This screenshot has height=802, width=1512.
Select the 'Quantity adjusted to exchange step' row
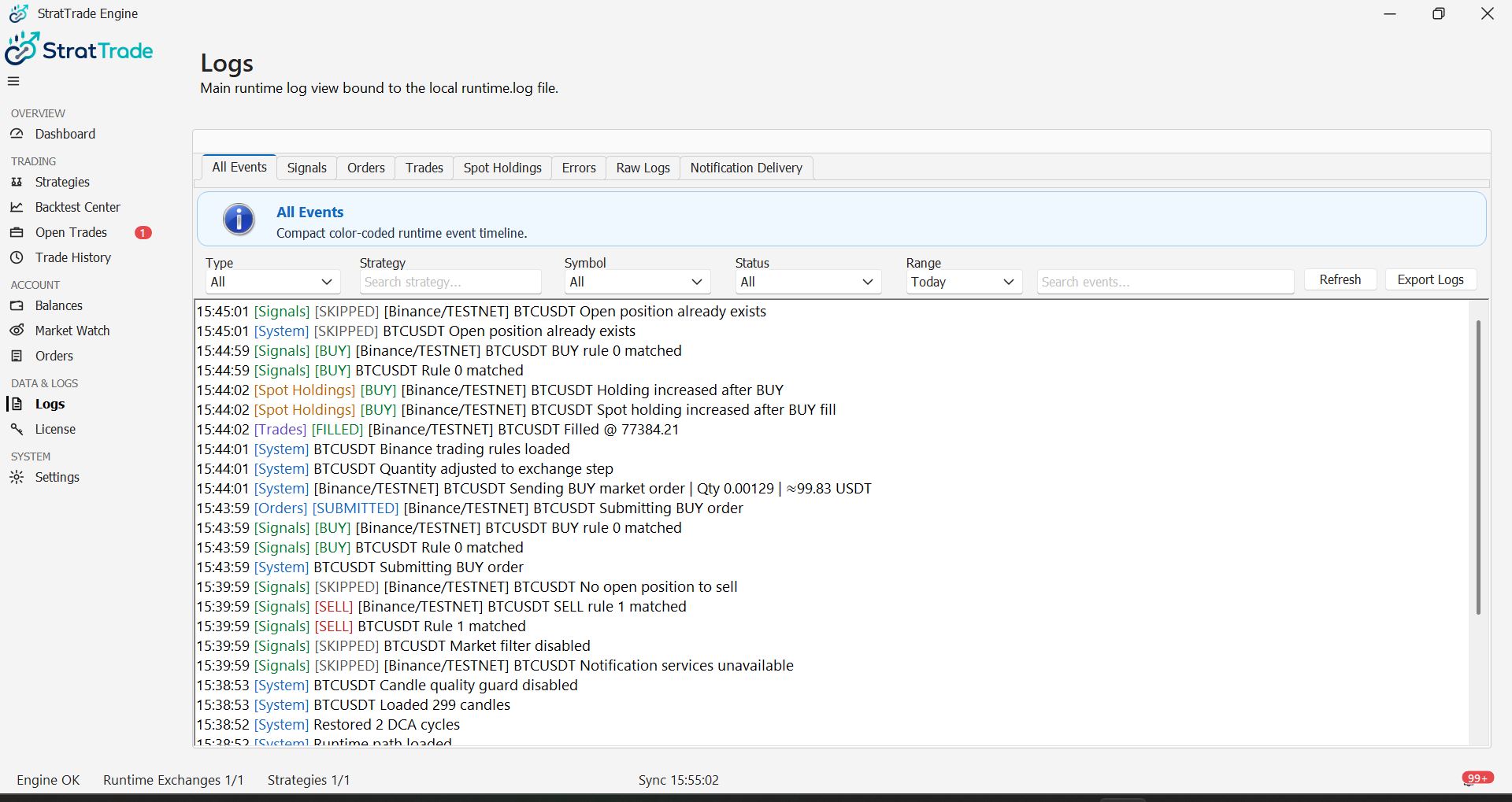405,469
